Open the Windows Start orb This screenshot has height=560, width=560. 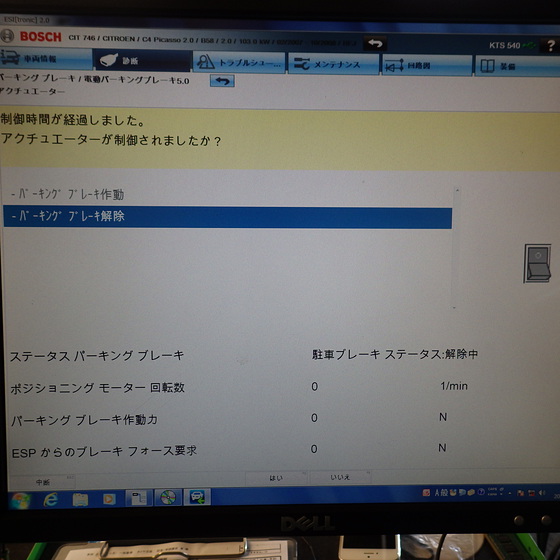pyautogui.click(x=20, y=500)
